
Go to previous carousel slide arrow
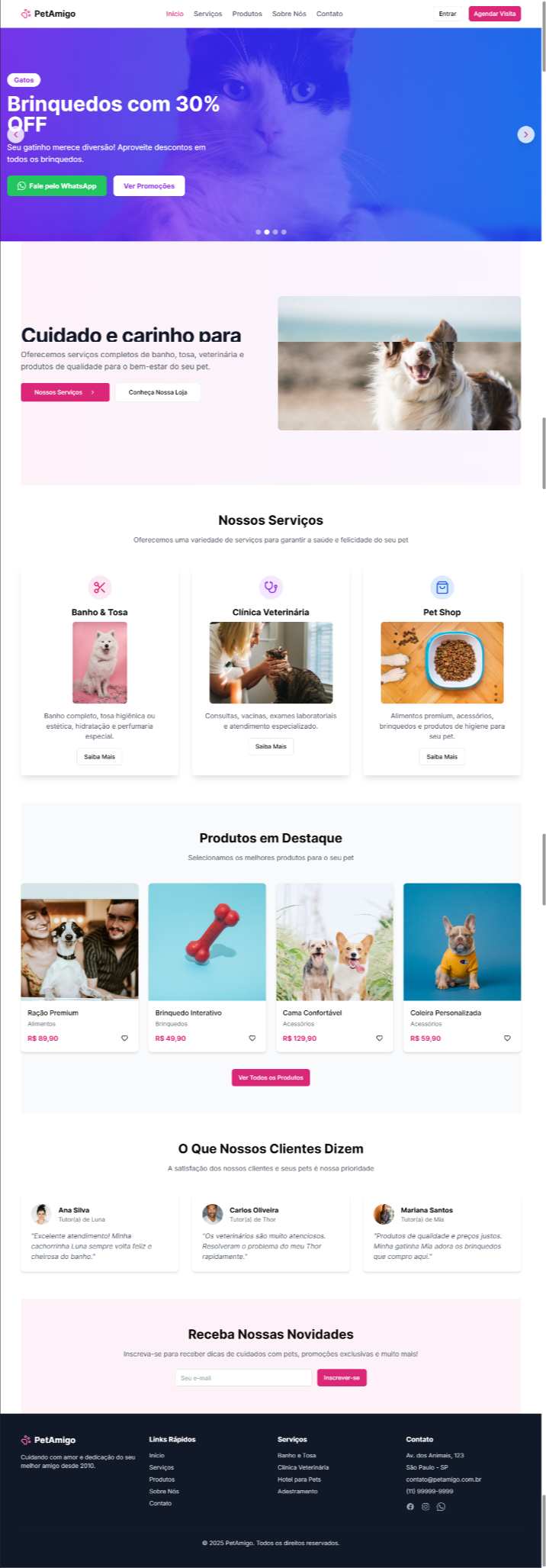[x=15, y=134]
